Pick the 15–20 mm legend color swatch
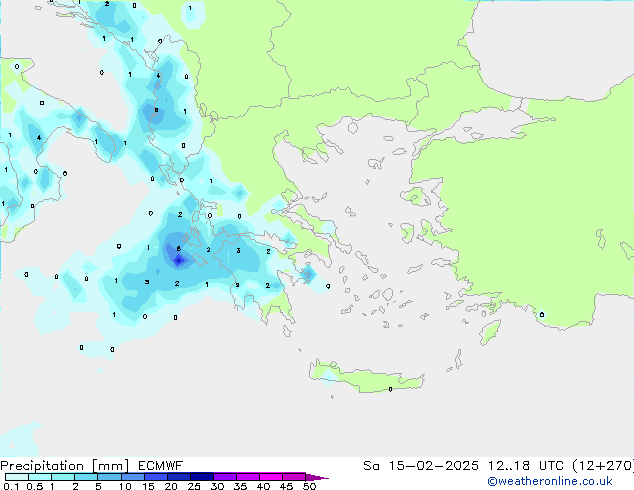 pos(156,477)
